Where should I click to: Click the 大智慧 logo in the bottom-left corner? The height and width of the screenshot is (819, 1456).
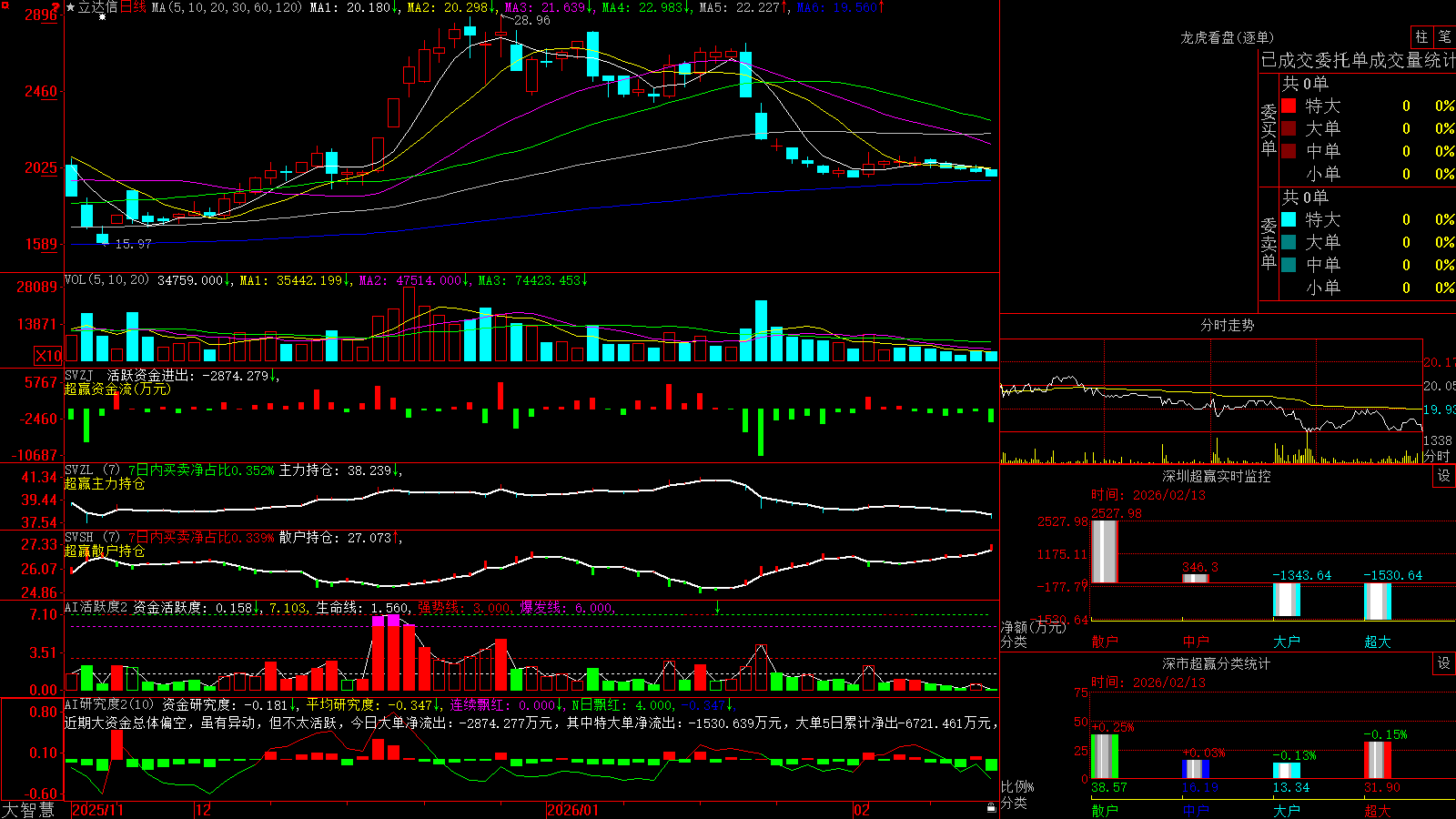coord(28,810)
